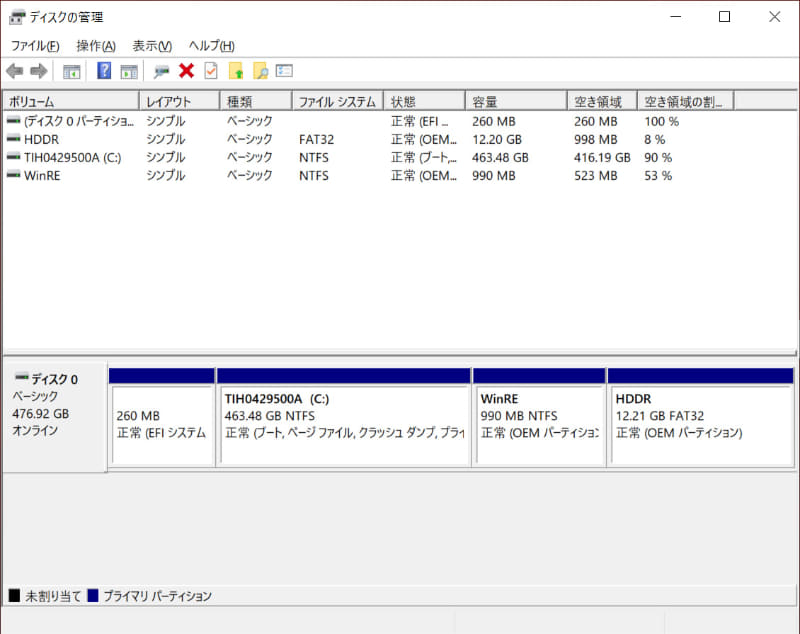This screenshot has height=634, width=800.
Task: Click the 998 MB free space cell
Action: (x=595, y=139)
